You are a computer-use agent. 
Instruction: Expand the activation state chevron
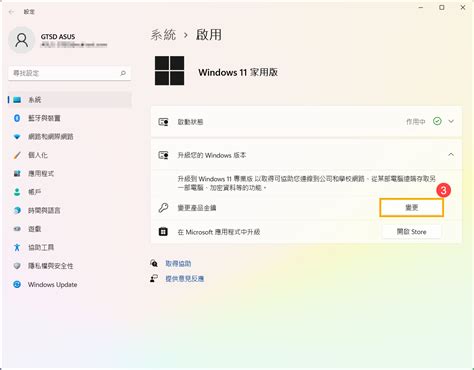451,121
